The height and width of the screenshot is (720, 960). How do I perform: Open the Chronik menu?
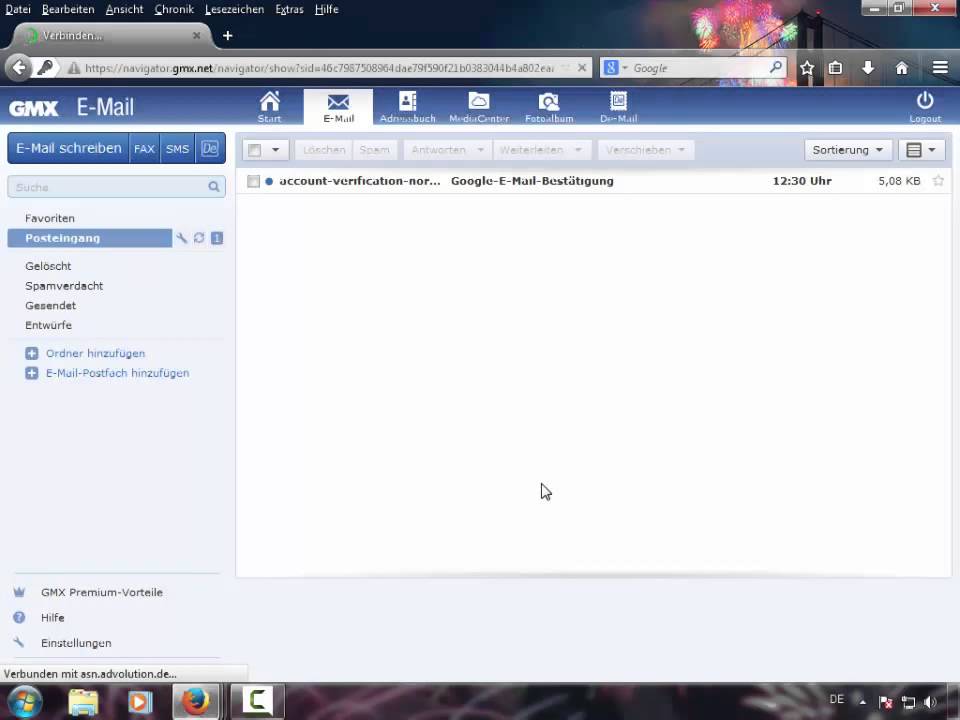pos(174,9)
